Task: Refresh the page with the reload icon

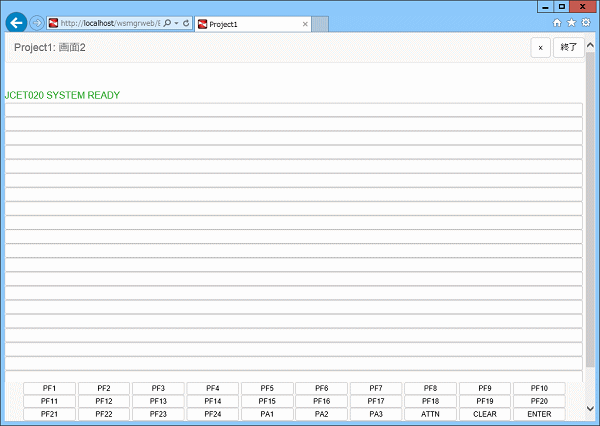Action: tap(186, 23)
